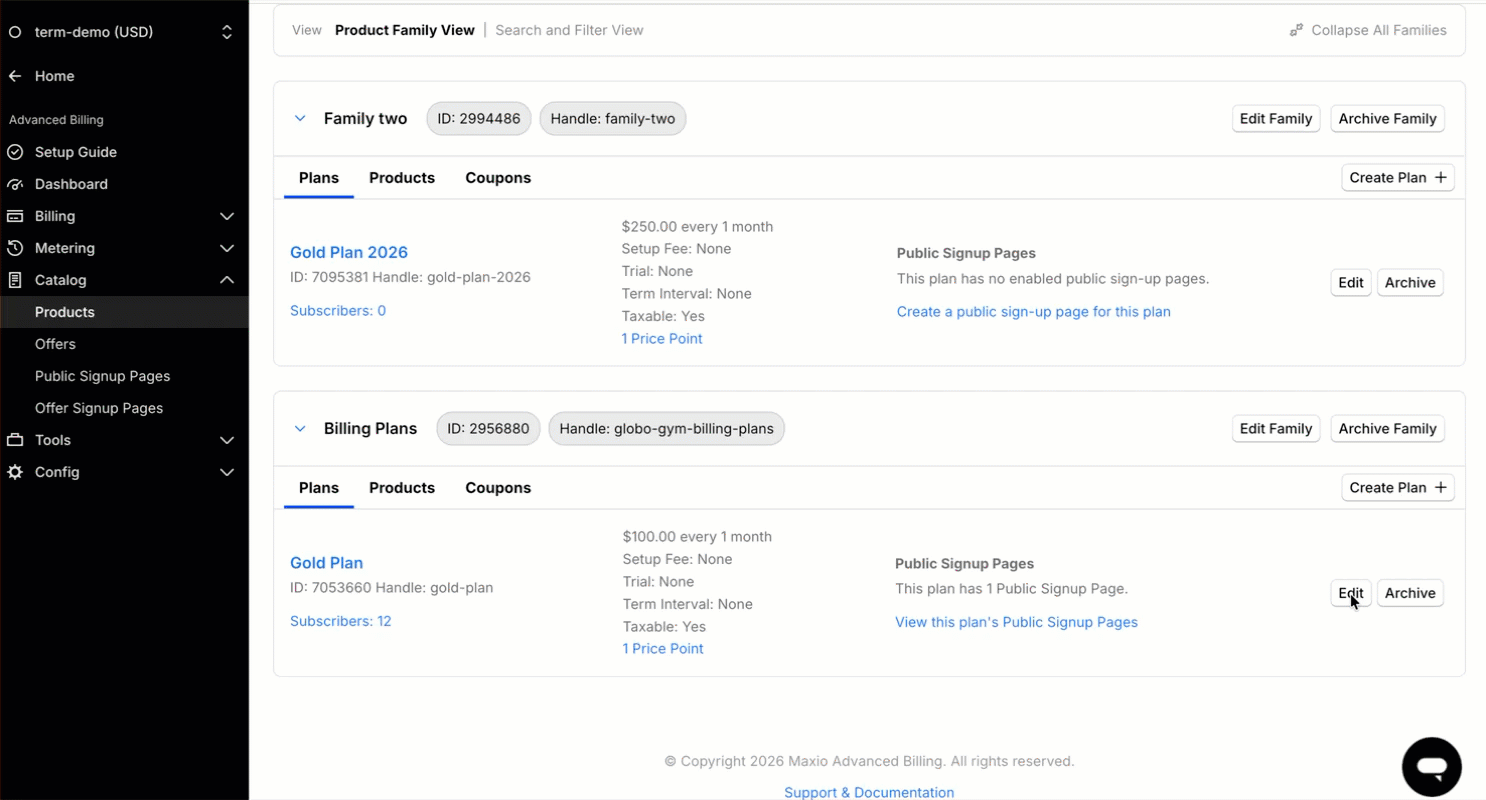Click Edit Family for Billing Plans
This screenshot has width=1486, height=800.
1276,428
